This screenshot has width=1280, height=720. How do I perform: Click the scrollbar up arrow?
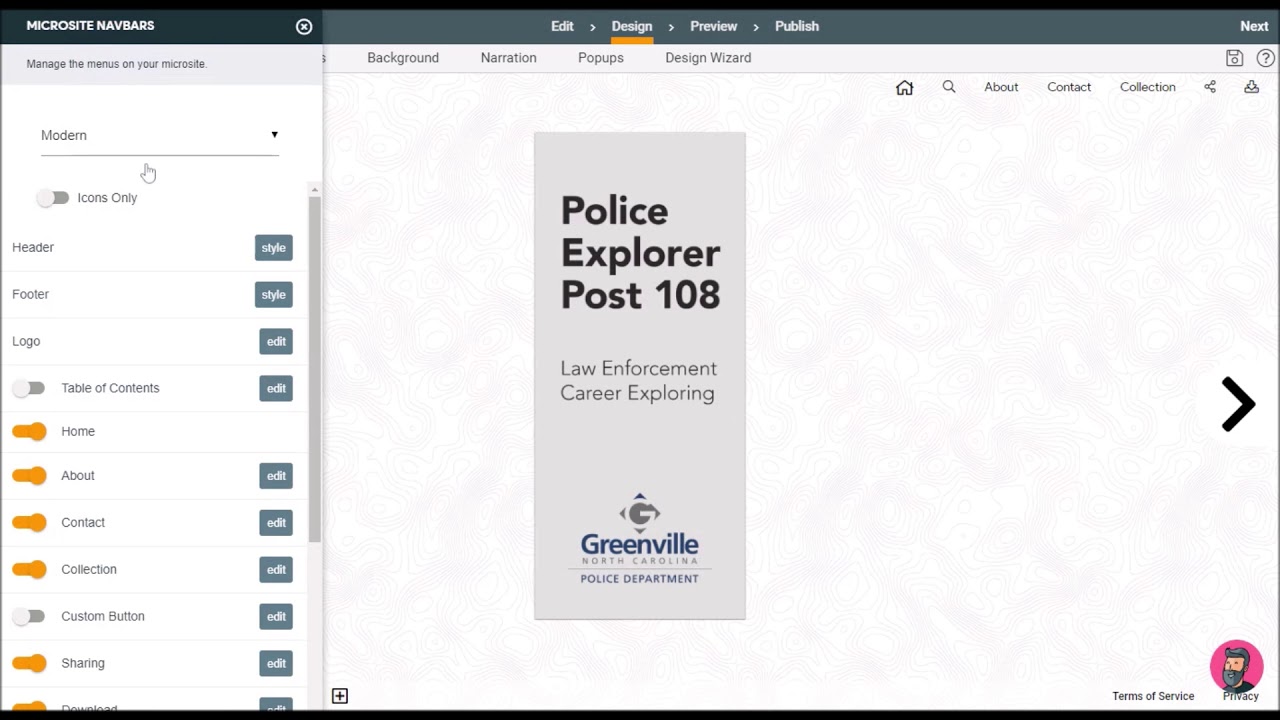(314, 190)
